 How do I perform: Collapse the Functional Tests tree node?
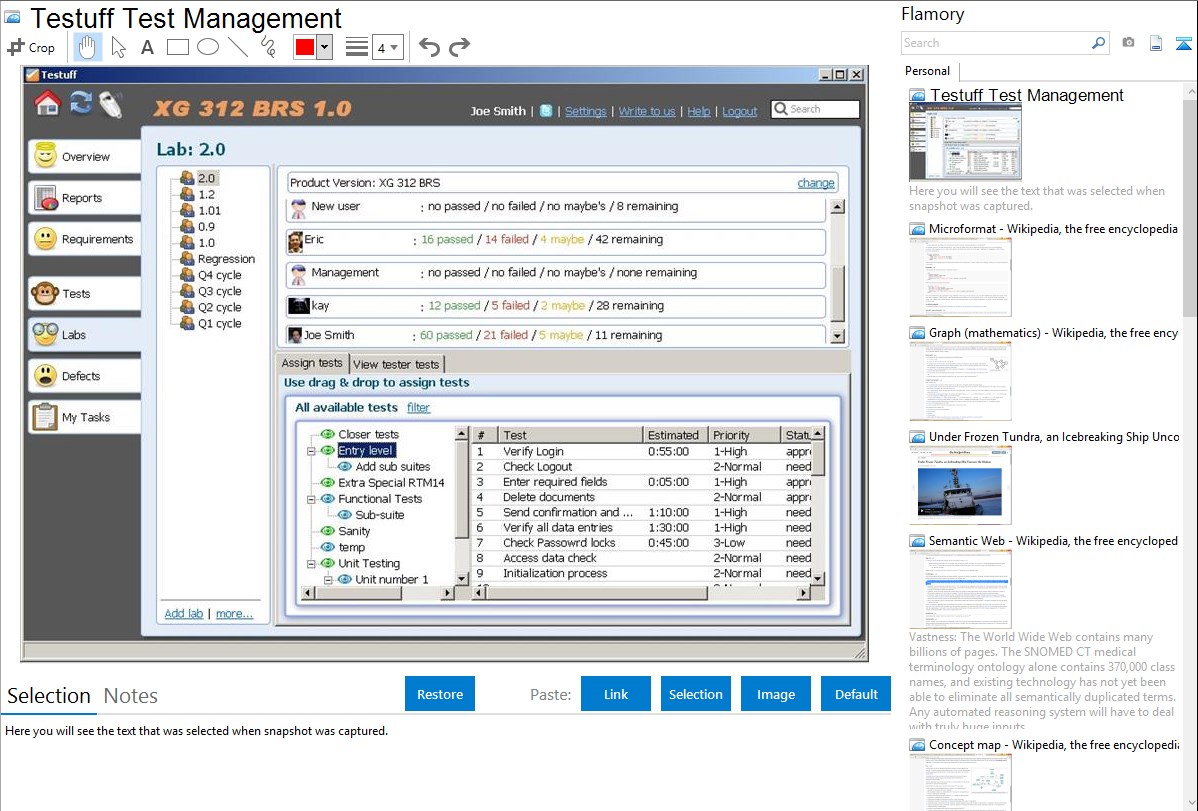pyautogui.click(x=312, y=499)
